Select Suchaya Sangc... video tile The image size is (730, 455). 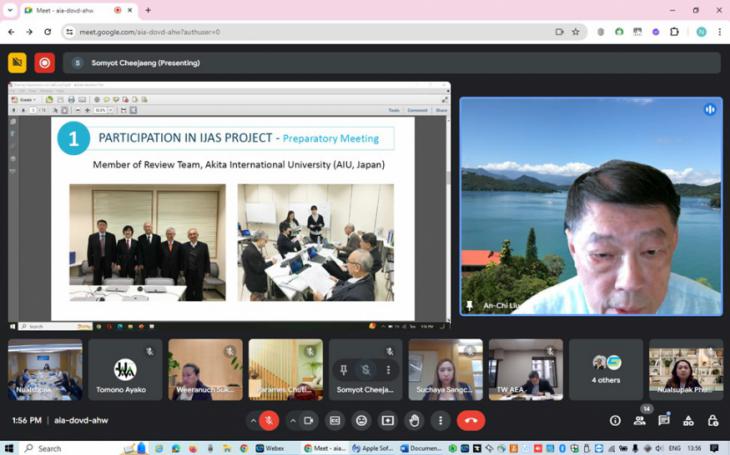[x=446, y=369]
